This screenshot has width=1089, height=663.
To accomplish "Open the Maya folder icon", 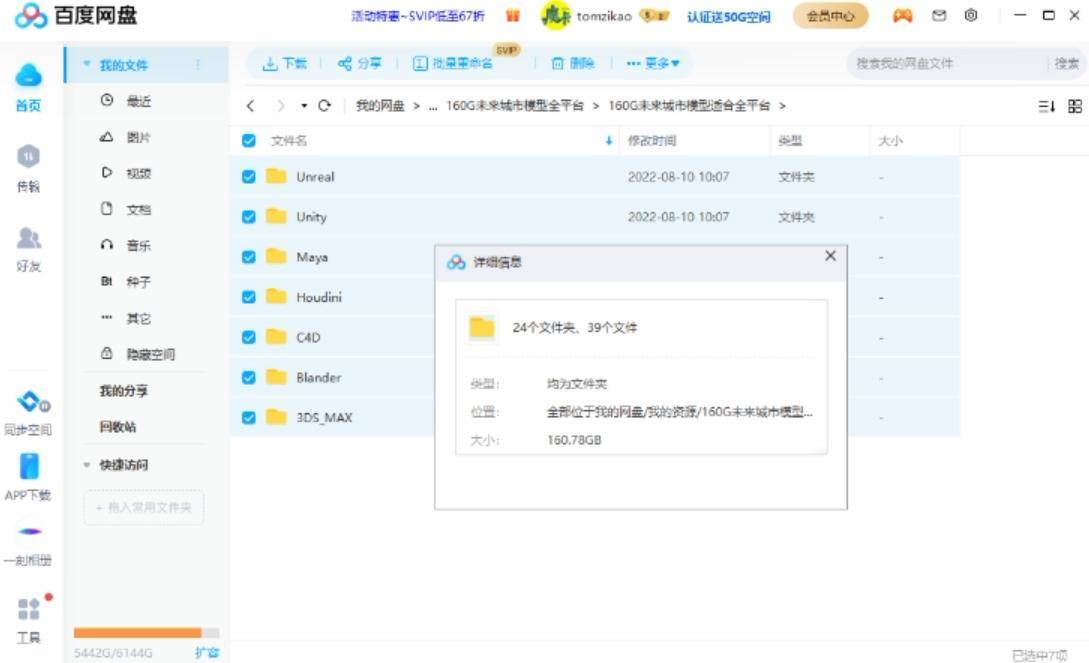I will [x=276, y=256].
